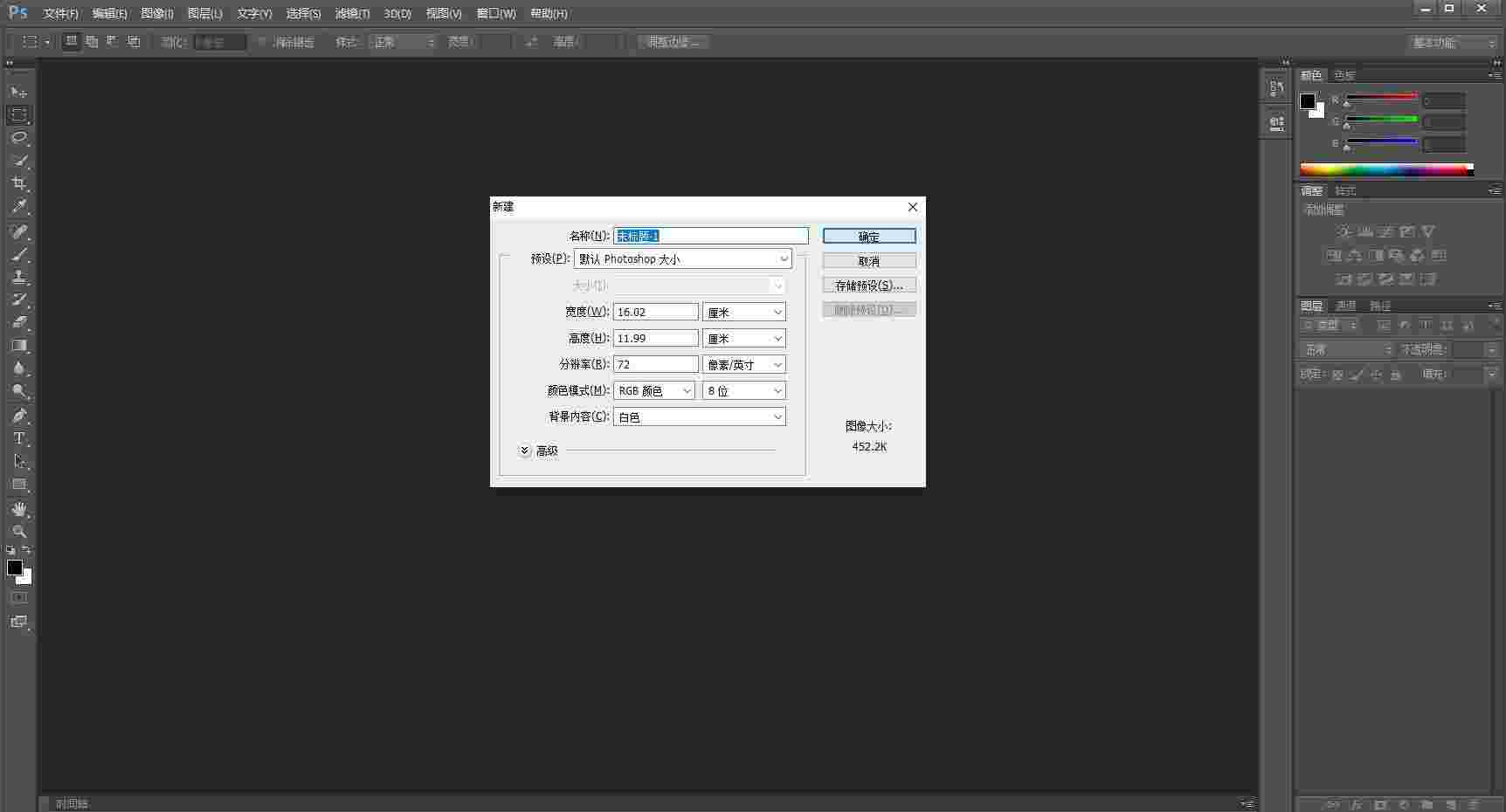
Task: Select the Crop tool
Action: pyautogui.click(x=19, y=183)
